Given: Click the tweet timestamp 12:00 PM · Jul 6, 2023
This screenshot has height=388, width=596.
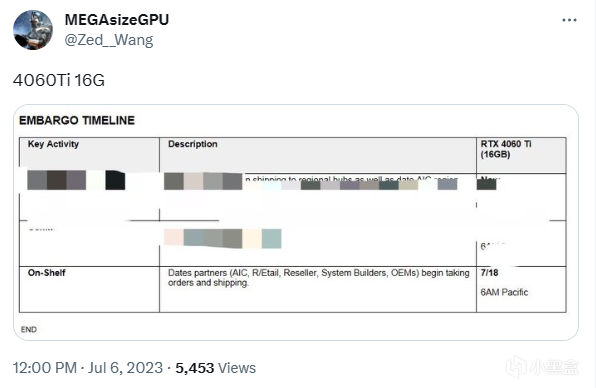Looking at the screenshot, I should (x=88, y=368).
